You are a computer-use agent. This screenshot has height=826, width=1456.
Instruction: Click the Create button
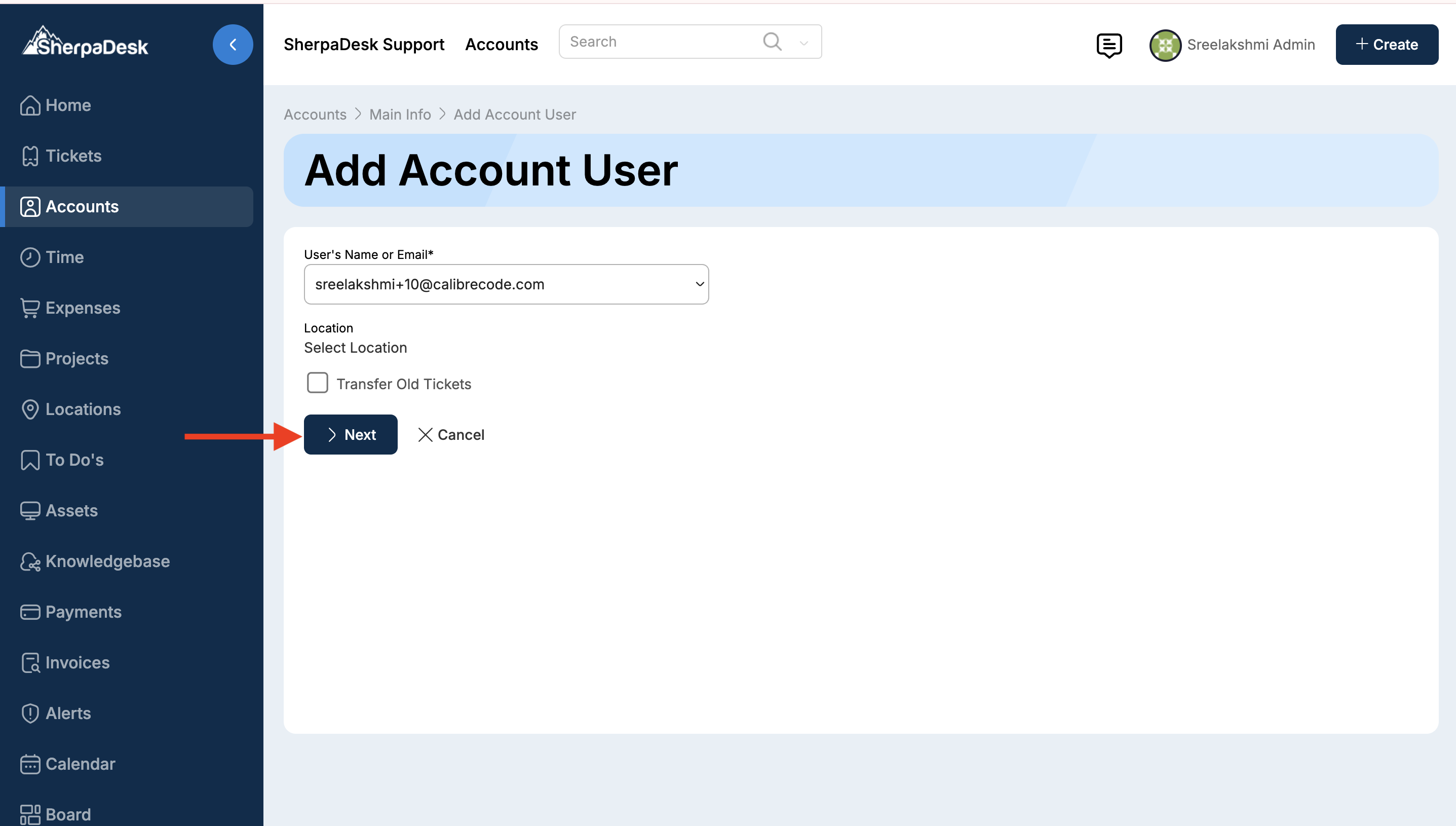point(1386,44)
